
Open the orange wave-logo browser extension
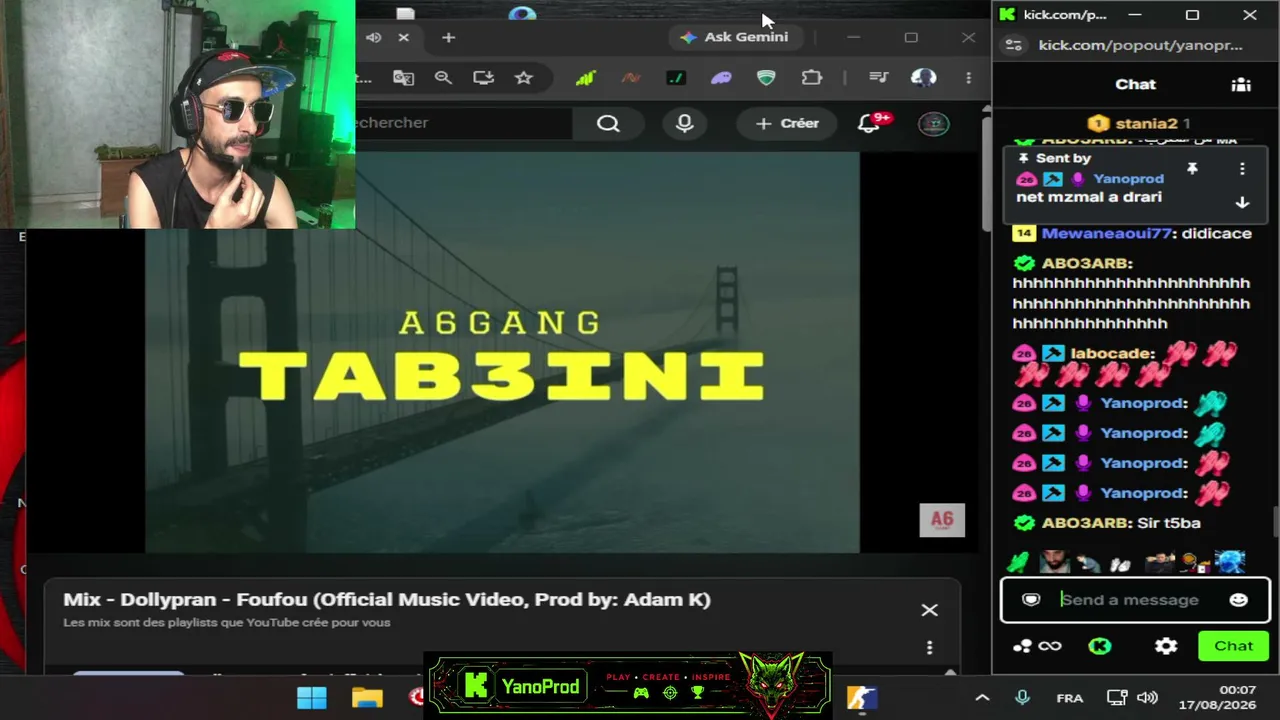point(631,78)
